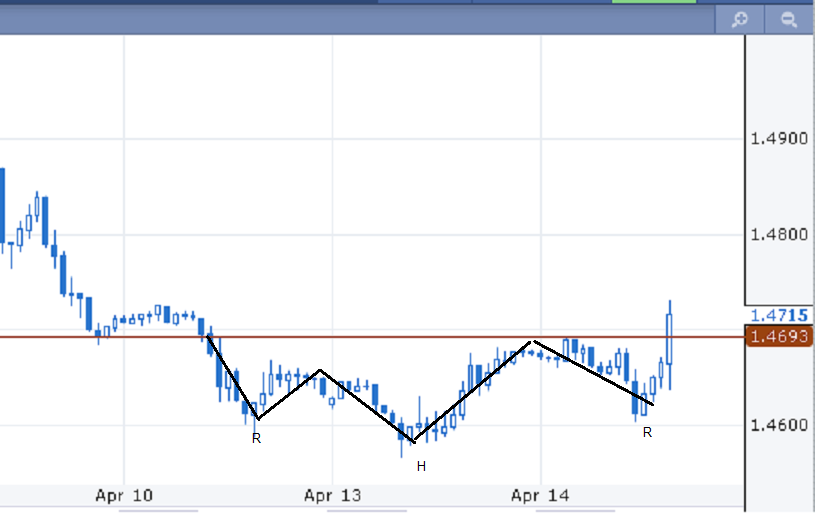Select the last breakout candlestick near 1.4715
The image size is (815, 514).
coord(669,345)
